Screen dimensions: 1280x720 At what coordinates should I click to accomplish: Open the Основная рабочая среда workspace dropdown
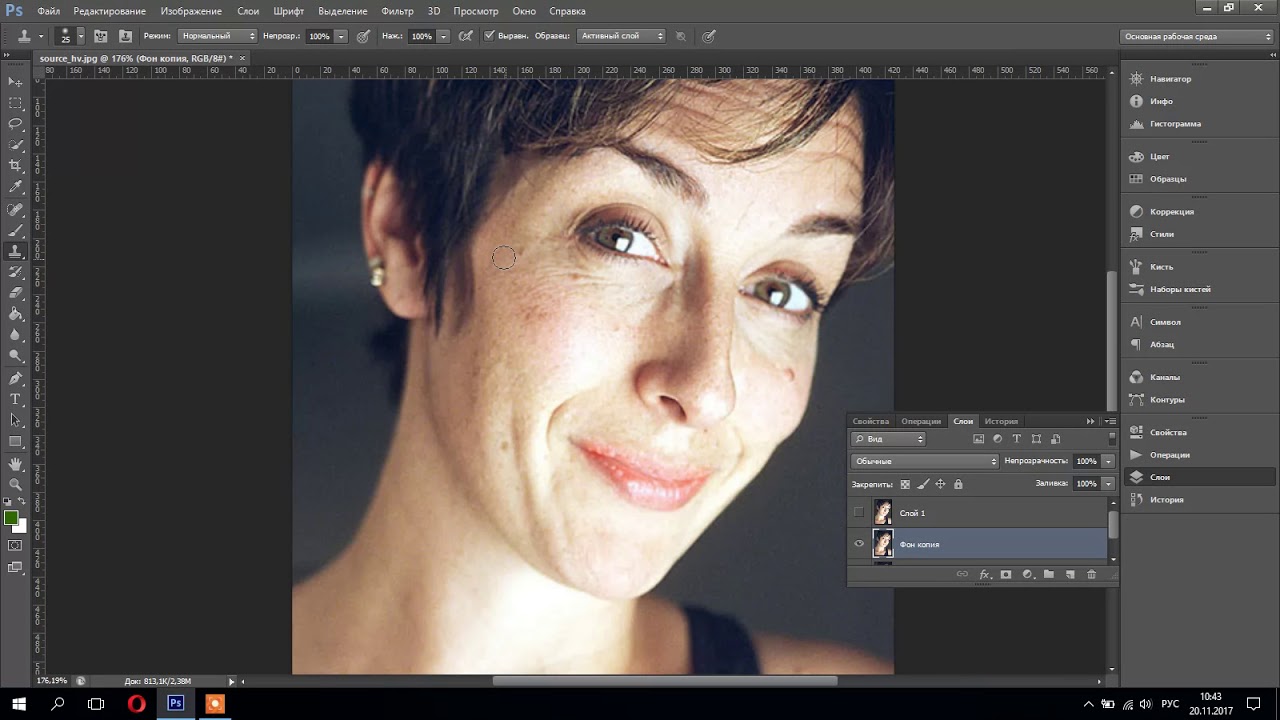pos(1197,36)
